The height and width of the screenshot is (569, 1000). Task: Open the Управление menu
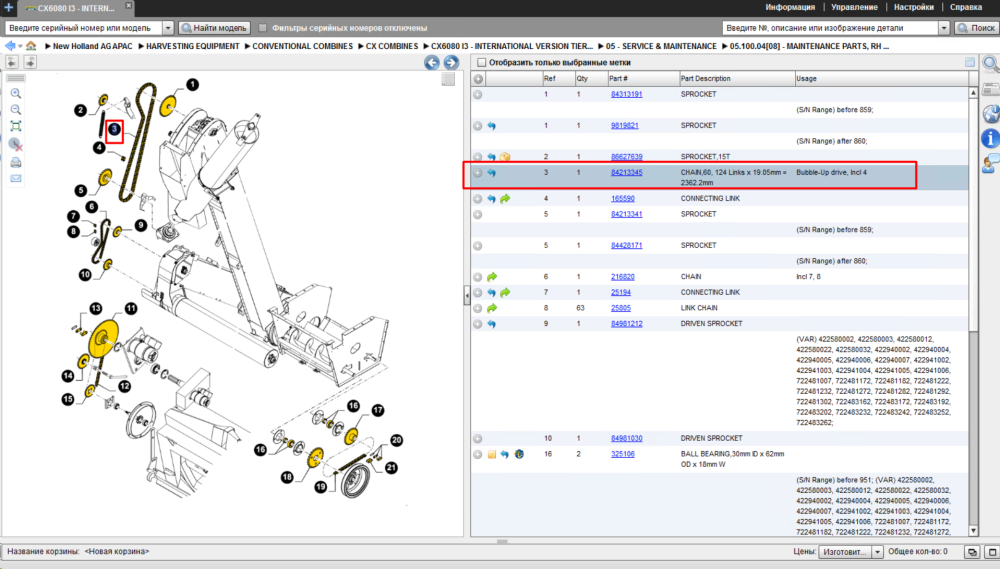coord(854,7)
